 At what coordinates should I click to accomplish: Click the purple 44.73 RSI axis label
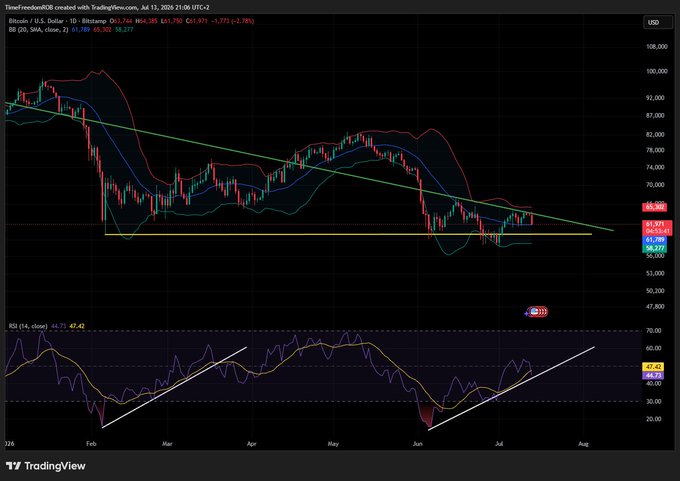click(x=653, y=375)
